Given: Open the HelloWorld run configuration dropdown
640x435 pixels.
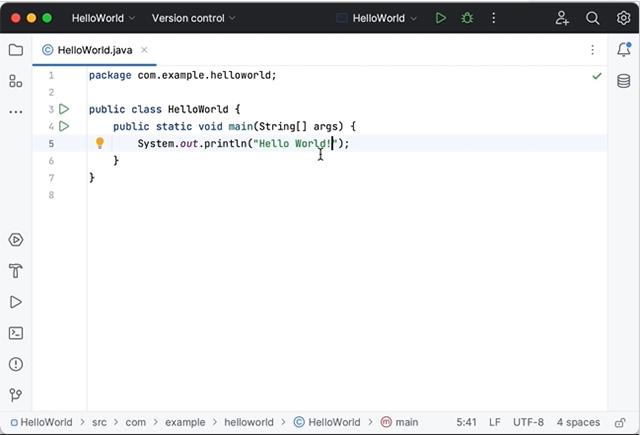Looking at the screenshot, I should point(377,18).
